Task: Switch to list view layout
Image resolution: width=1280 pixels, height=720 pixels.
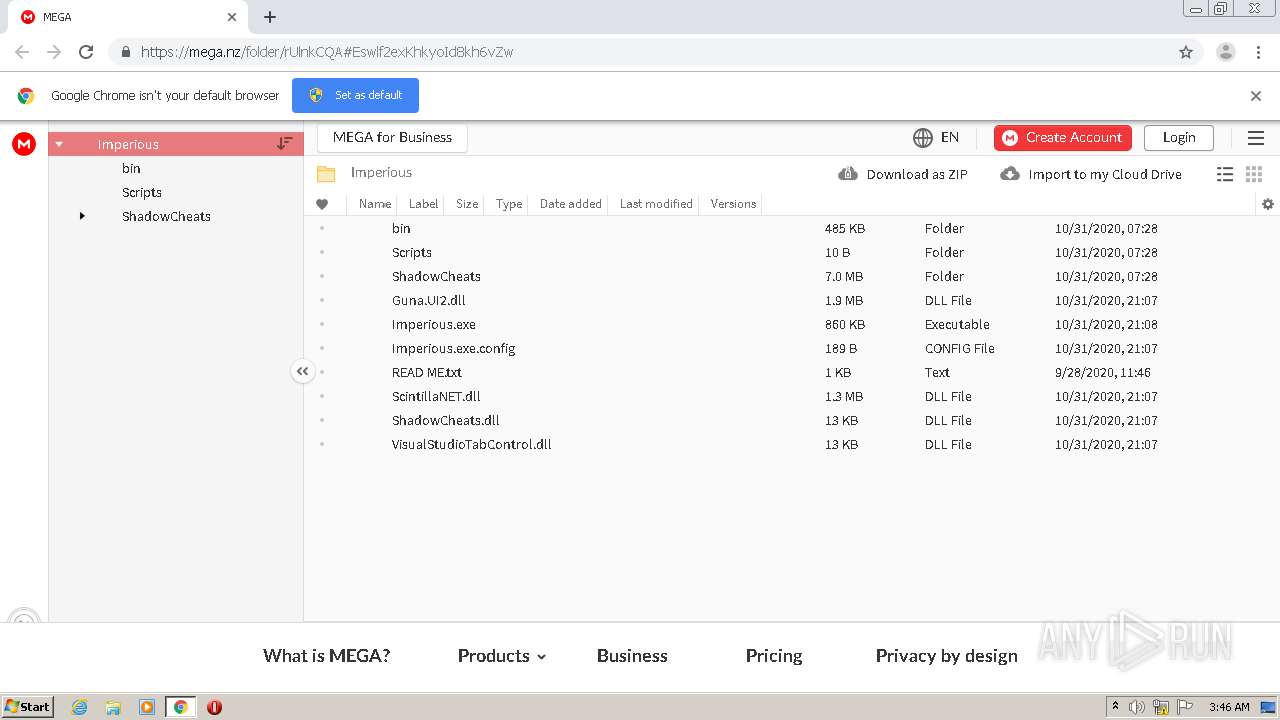Action: coord(1225,174)
